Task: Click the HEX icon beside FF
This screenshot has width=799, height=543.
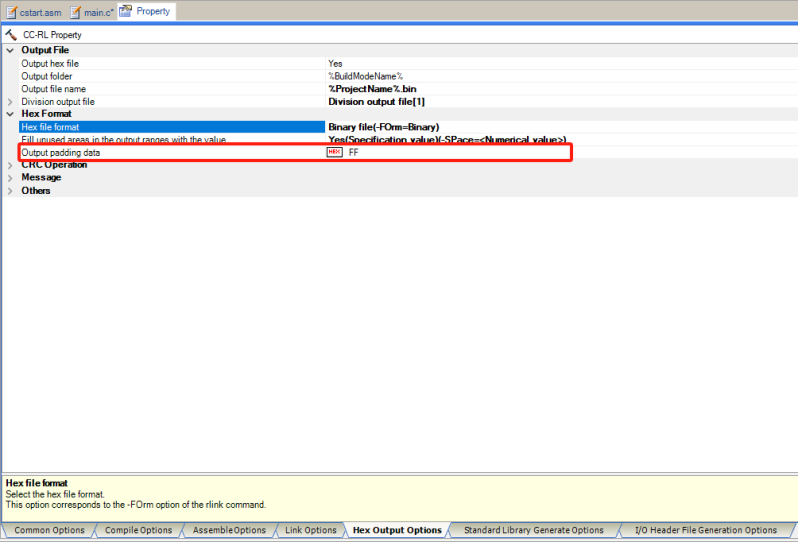Action: point(334,152)
